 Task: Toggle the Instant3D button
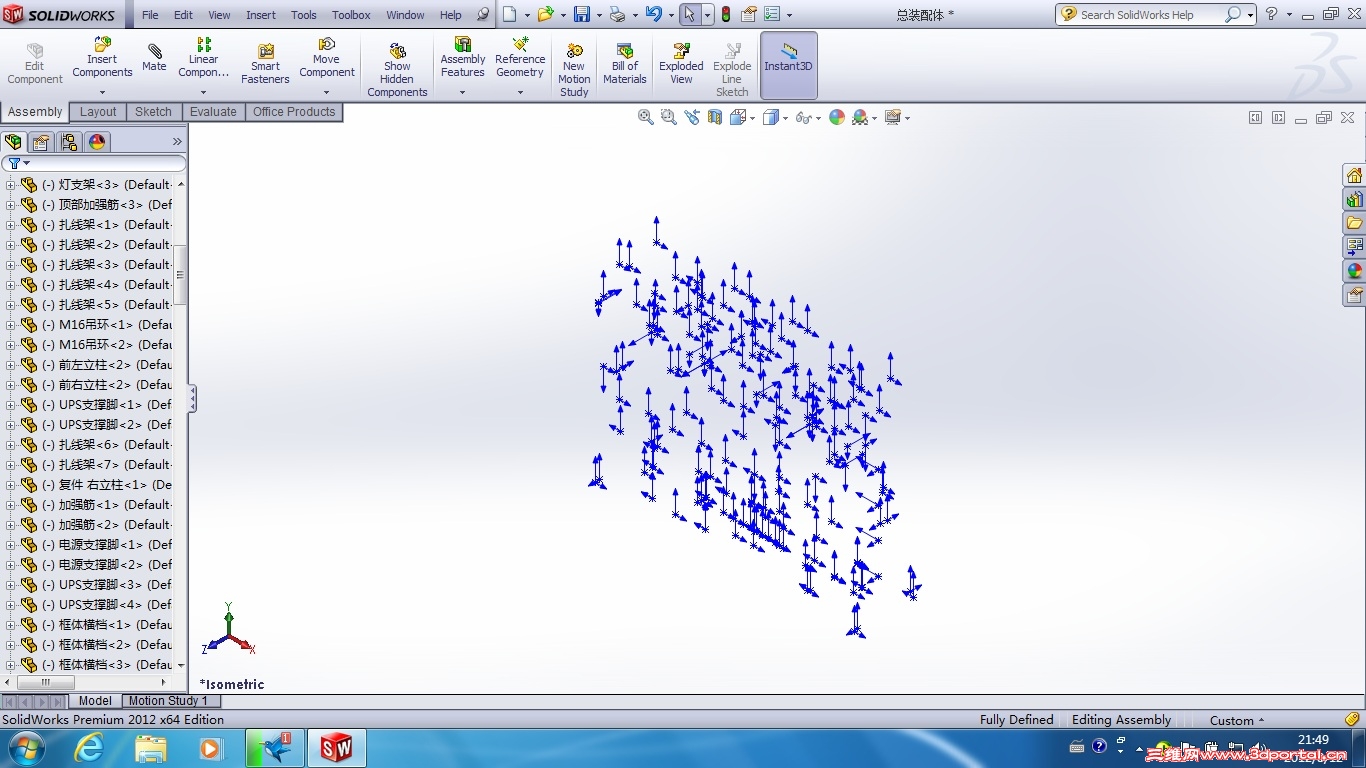click(789, 65)
